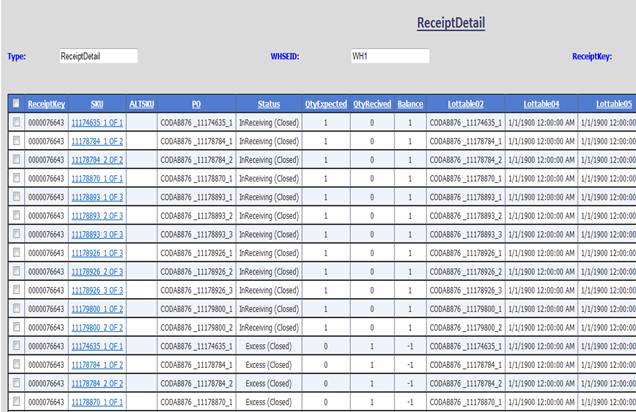Open SKU 11174635 1 OF 1 in Excess row
Image resolution: width=636 pixels, height=412 pixels.
tap(97, 346)
